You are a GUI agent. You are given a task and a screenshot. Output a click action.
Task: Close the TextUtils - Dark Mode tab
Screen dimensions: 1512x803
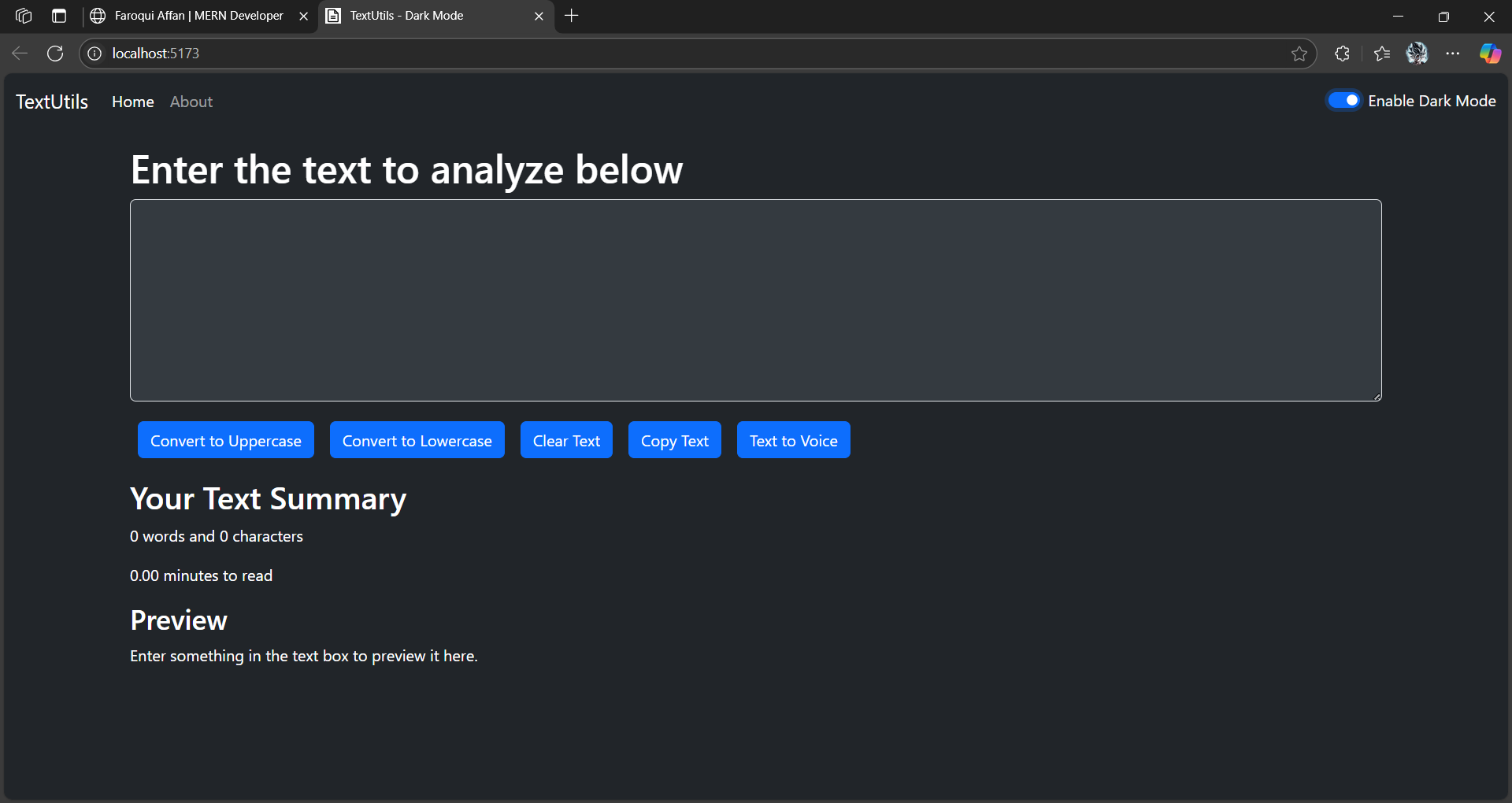(539, 16)
